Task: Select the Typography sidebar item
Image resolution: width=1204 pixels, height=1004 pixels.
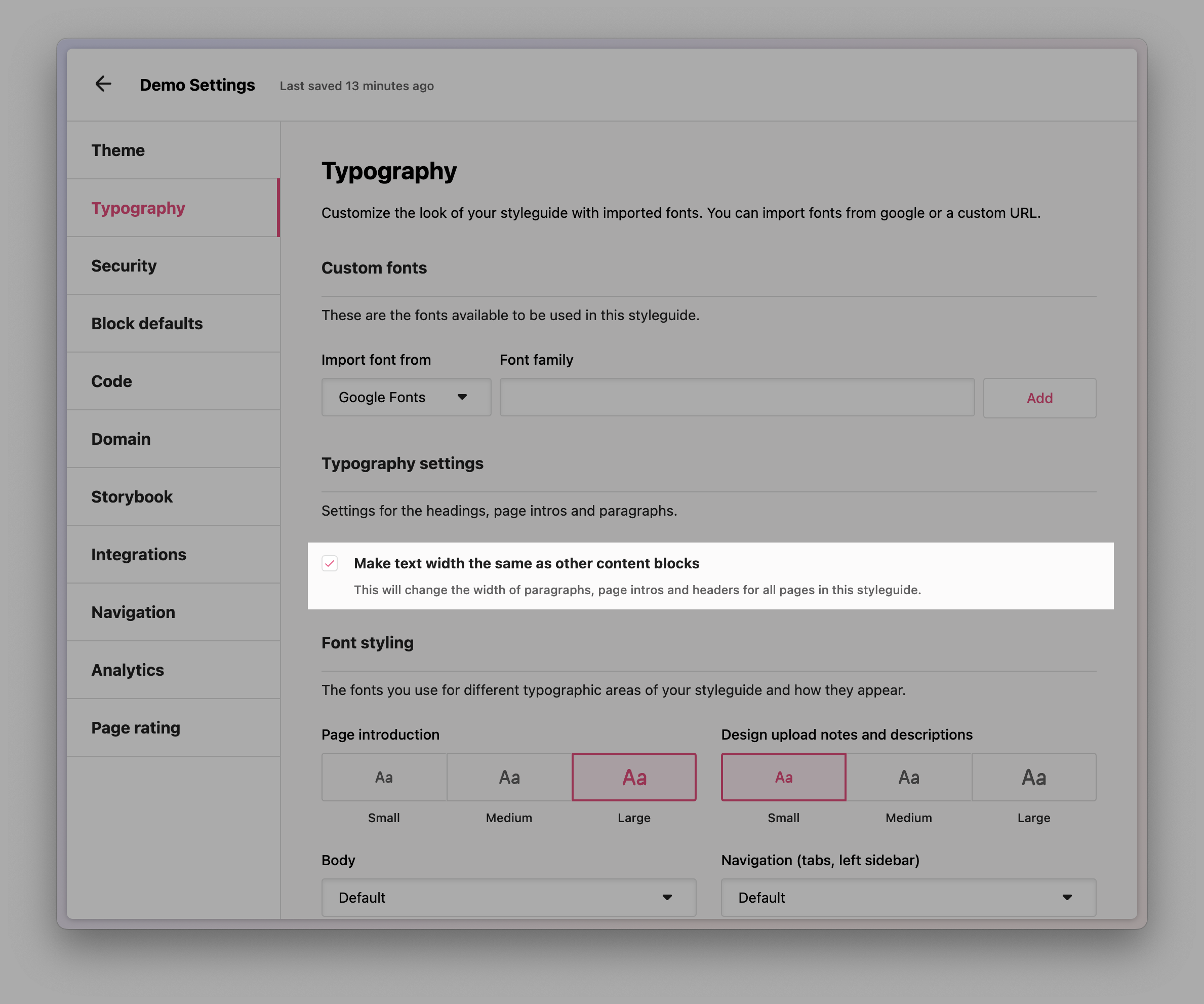Action: click(x=173, y=208)
